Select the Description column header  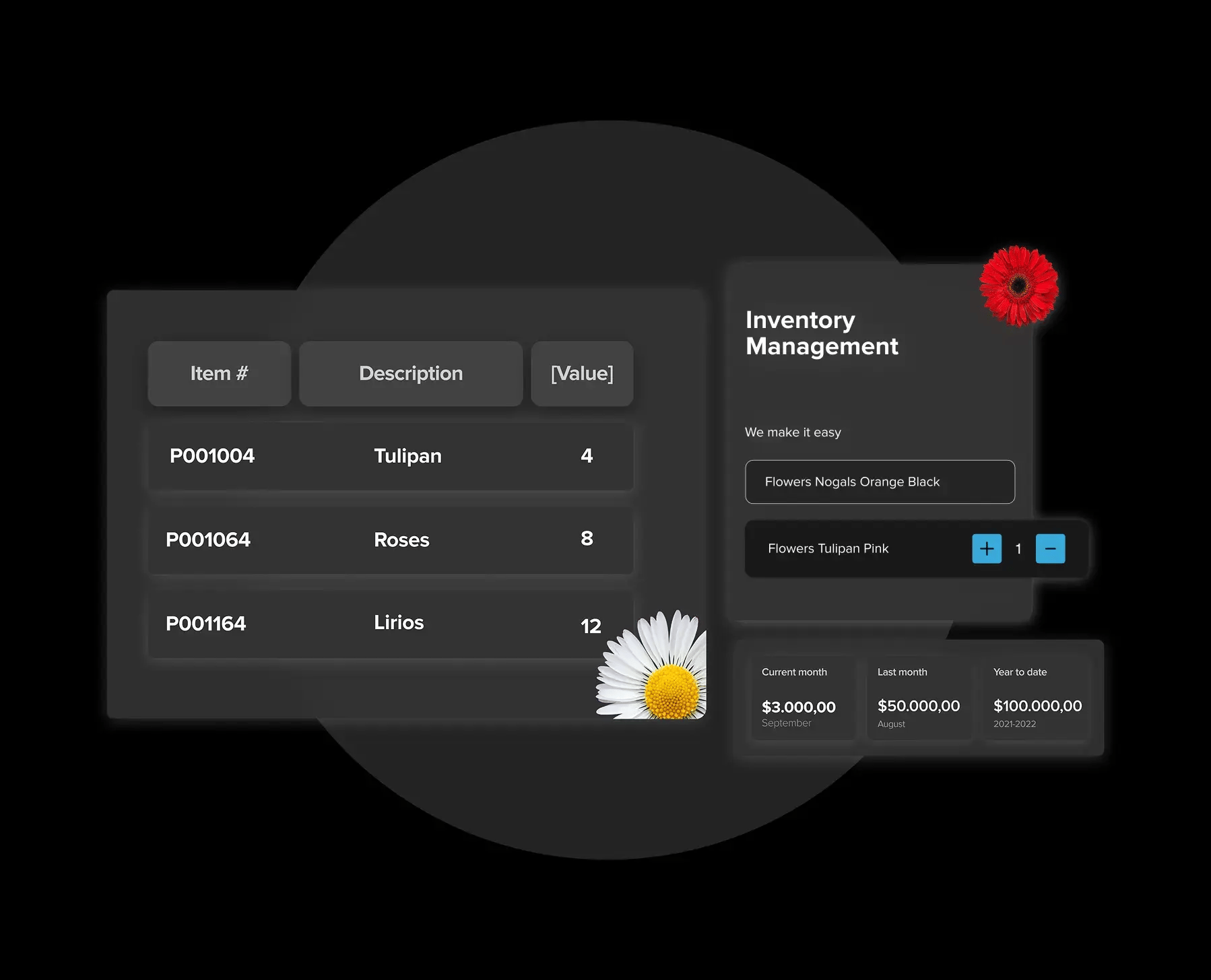point(411,374)
